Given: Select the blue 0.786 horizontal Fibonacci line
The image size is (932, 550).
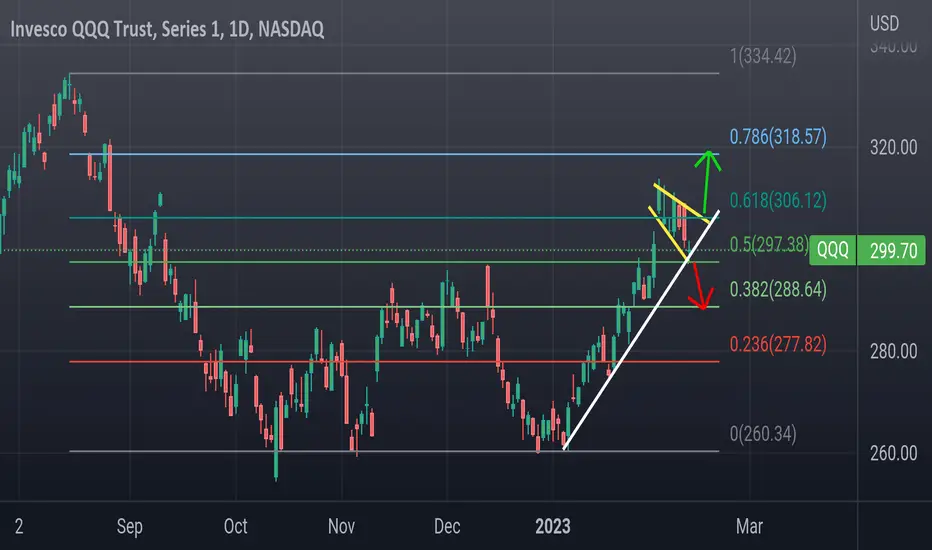Looking at the screenshot, I should pos(394,154).
